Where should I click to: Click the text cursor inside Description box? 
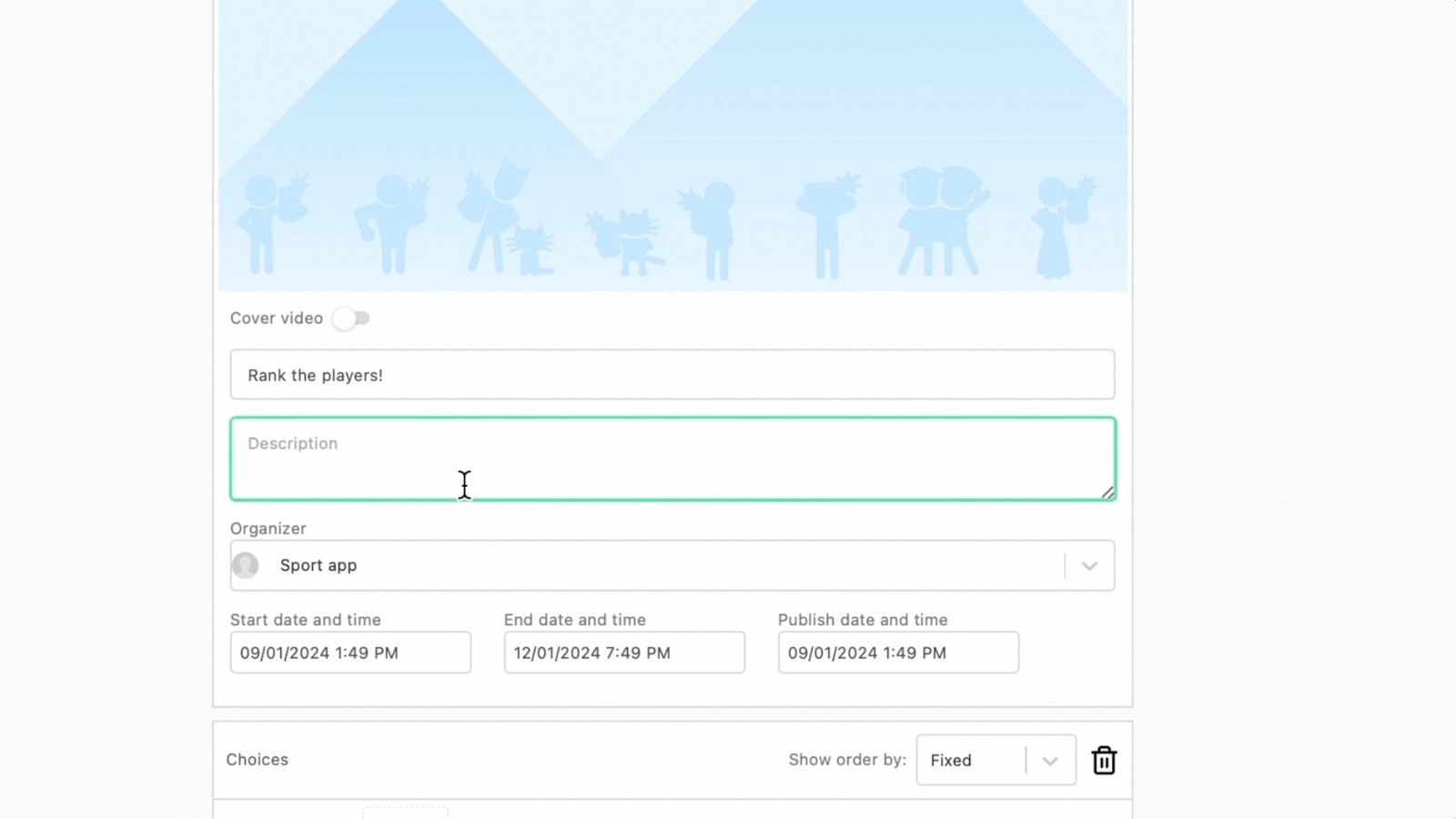pos(464,485)
